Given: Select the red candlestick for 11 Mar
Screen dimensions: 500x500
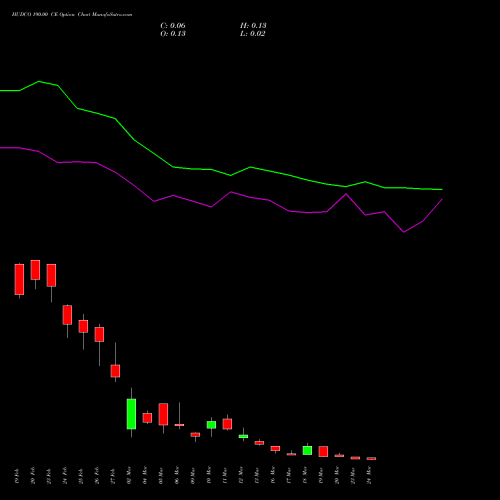Looking at the screenshot, I should 227,424.
